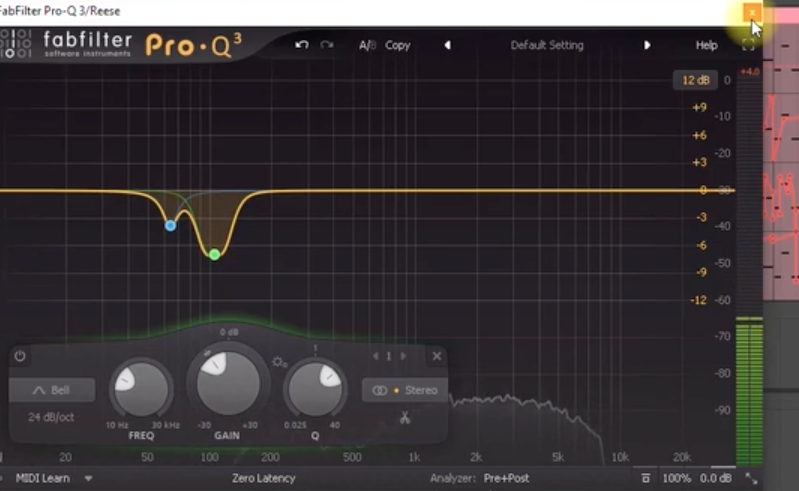Select the blue EQ band node
The image size is (799, 491).
point(171,226)
